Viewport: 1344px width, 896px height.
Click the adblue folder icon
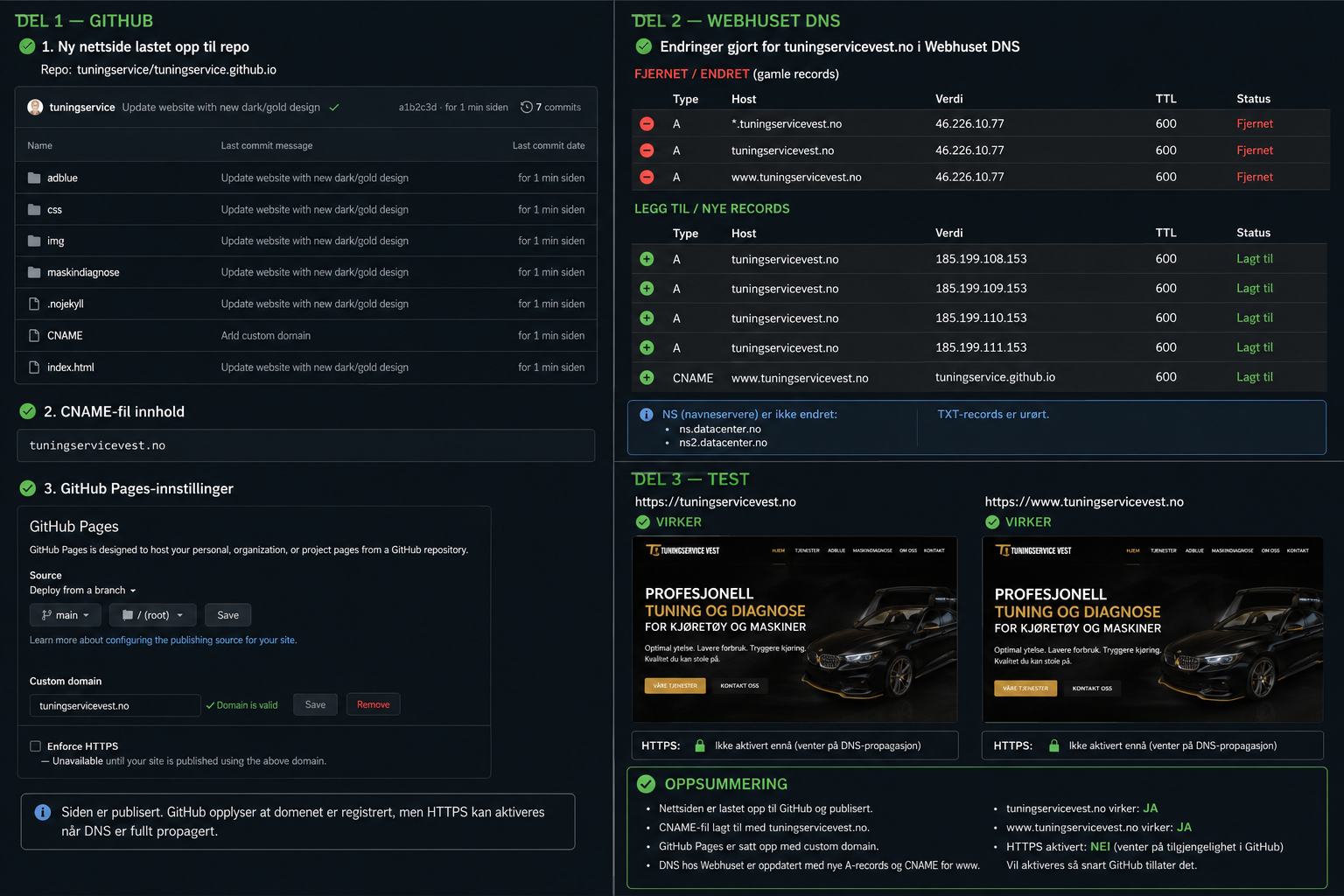click(x=34, y=178)
